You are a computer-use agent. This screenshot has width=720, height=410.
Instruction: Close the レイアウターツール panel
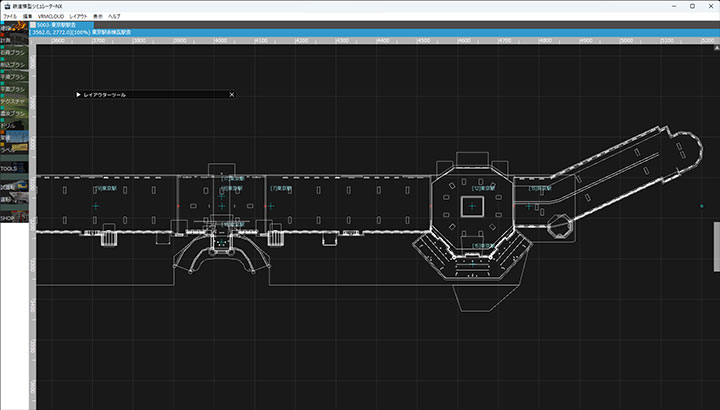click(232, 95)
